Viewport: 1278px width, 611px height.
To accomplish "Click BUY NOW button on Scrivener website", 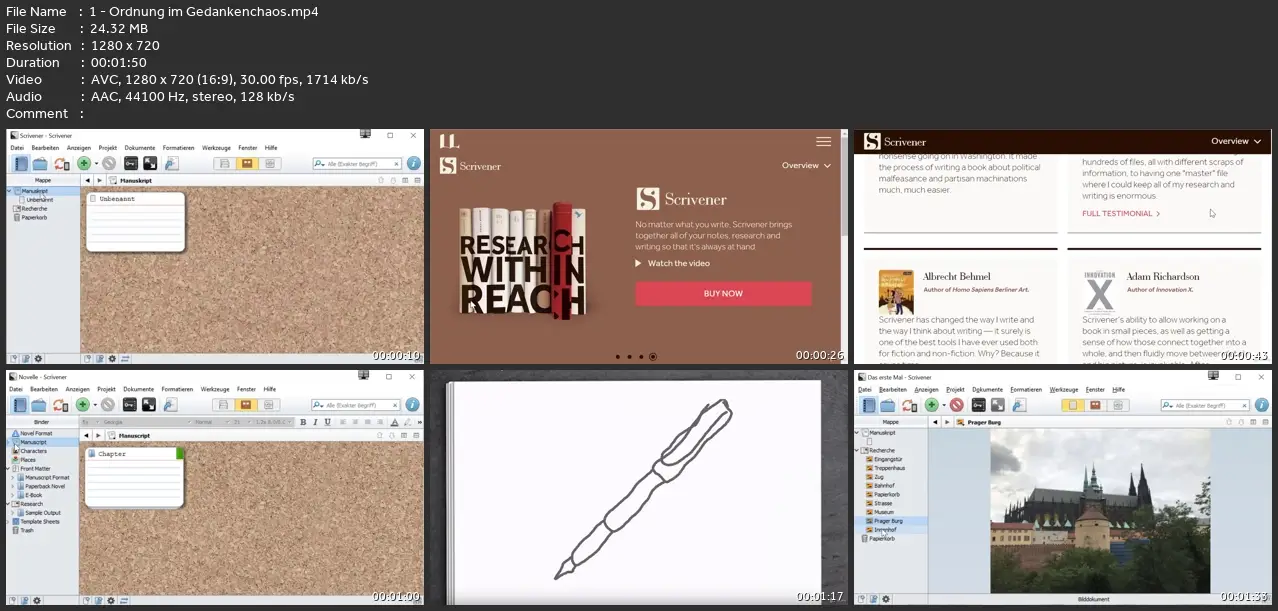I will point(723,294).
